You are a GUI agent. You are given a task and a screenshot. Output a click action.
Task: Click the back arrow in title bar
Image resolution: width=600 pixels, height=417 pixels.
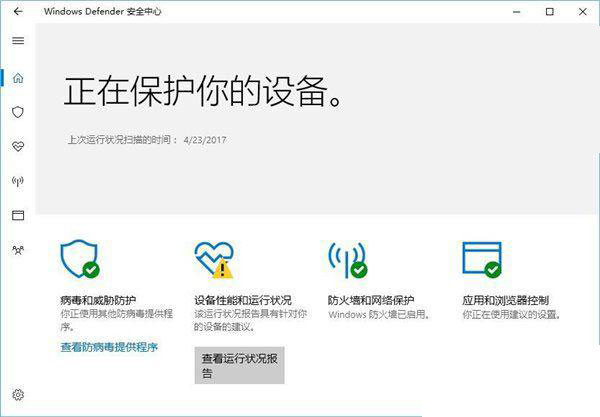coord(18,12)
